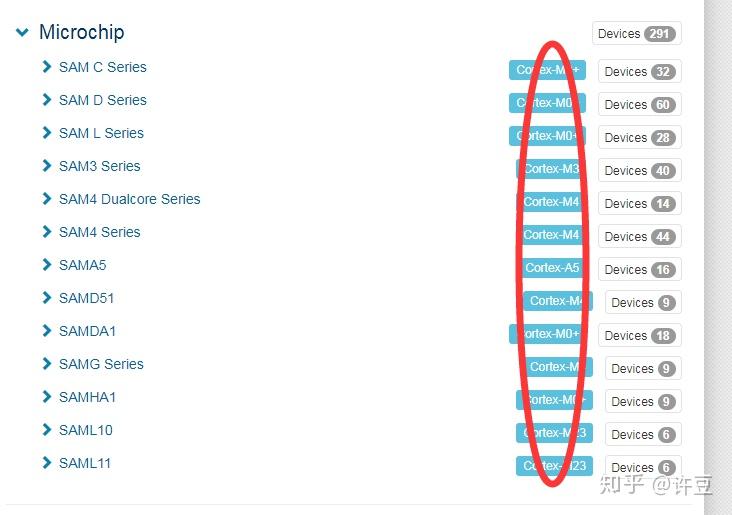Click Devices 40 button for SAM3
The height and width of the screenshot is (515, 732).
639,171
